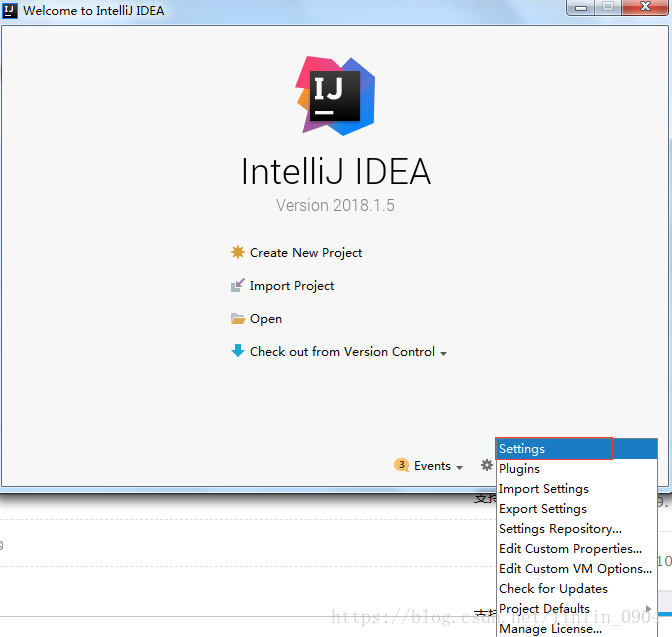Expand the Version Control checkout arrow
Image resolution: width=672 pixels, height=637 pixels.
(444, 354)
